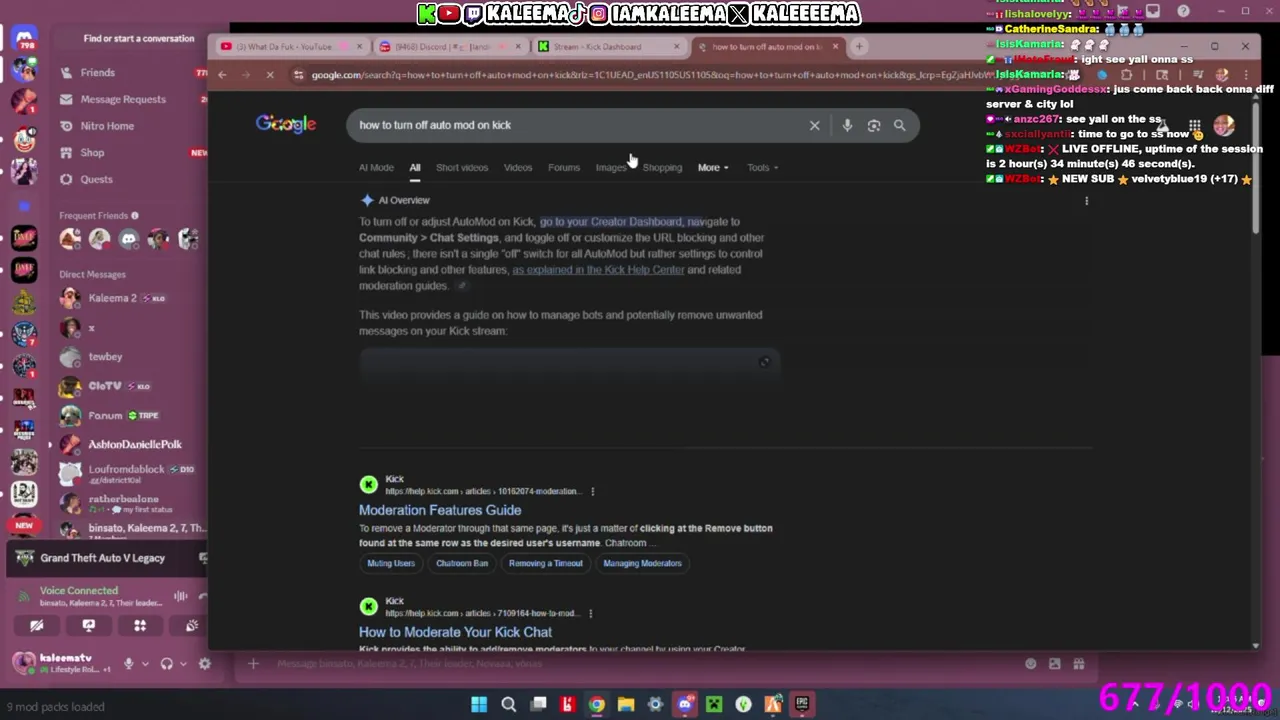Expand More search filters dropdown
The image size is (1280, 720).
tap(712, 167)
